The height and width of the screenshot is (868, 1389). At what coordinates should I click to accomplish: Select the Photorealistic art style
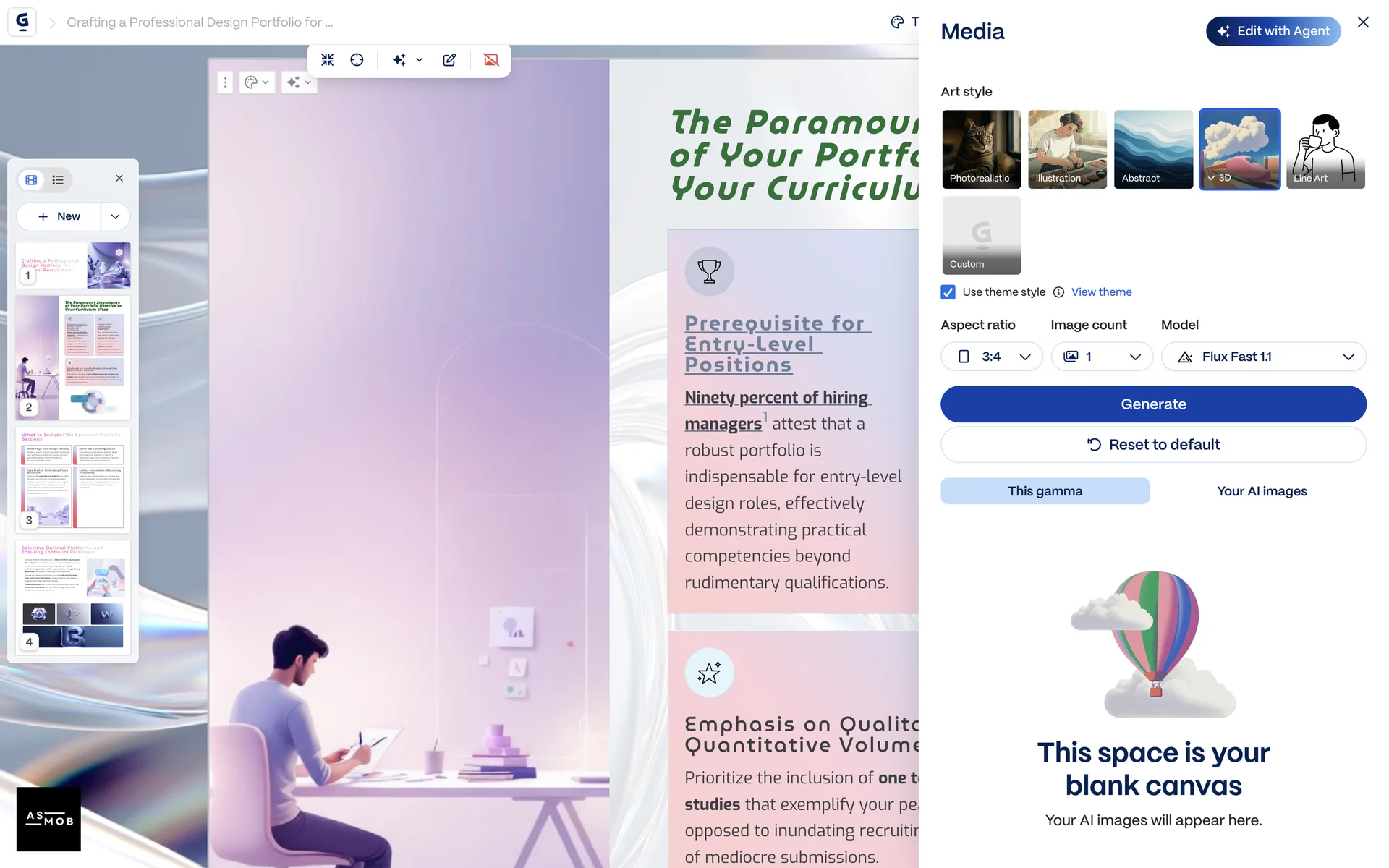click(981, 149)
